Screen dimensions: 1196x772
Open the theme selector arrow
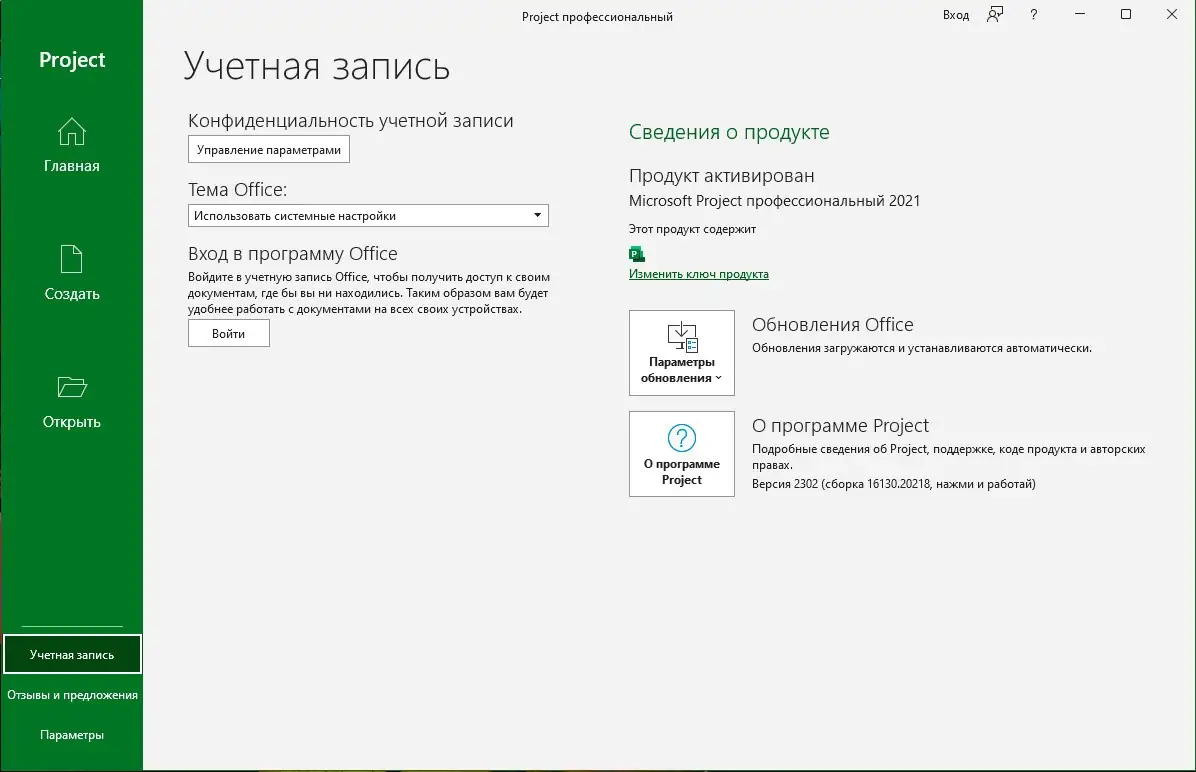pyautogui.click(x=537, y=215)
